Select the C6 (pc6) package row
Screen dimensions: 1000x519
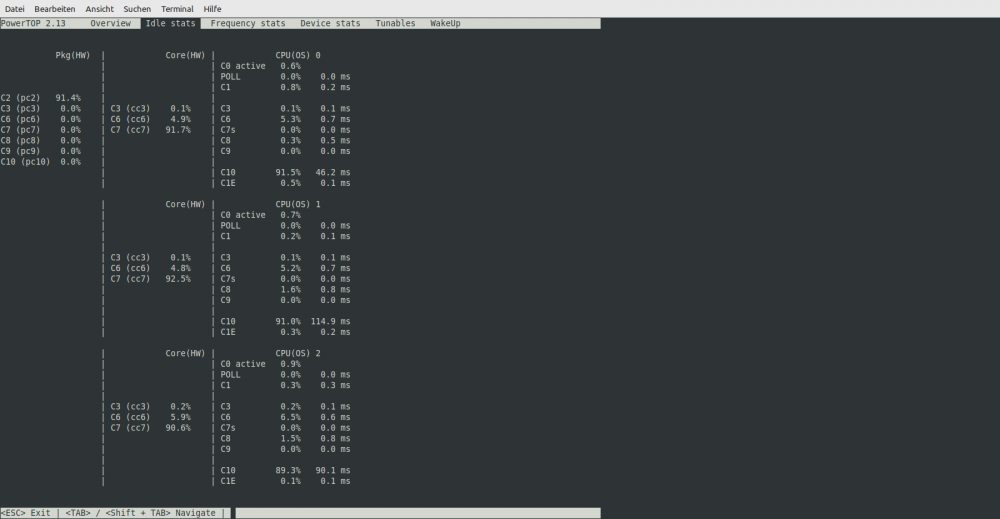(x=41, y=119)
